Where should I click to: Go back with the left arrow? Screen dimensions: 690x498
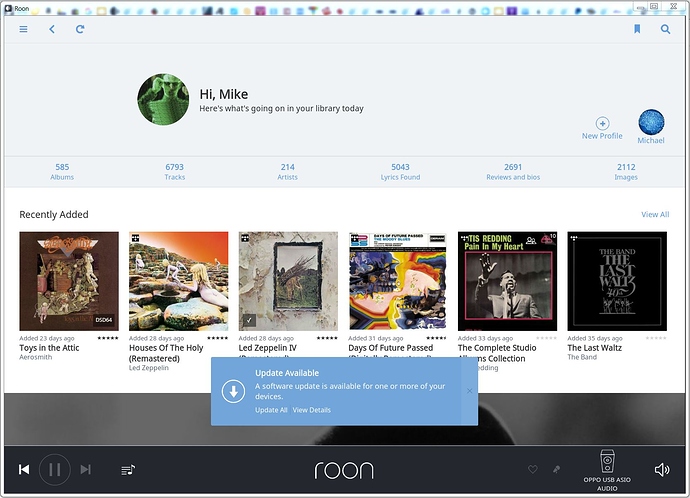click(52, 29)
